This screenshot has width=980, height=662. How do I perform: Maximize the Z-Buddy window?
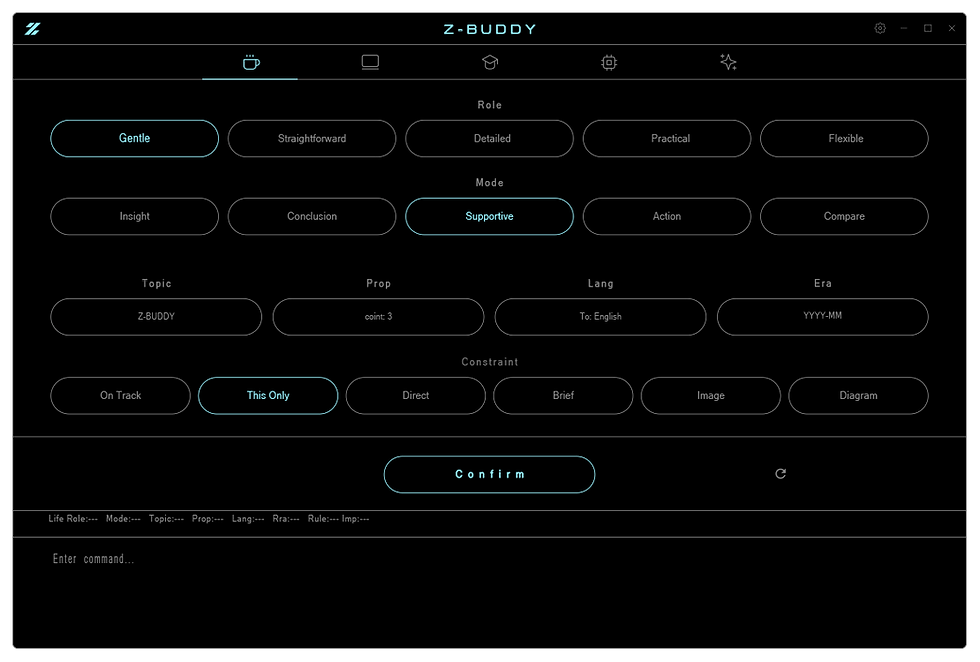928,28
